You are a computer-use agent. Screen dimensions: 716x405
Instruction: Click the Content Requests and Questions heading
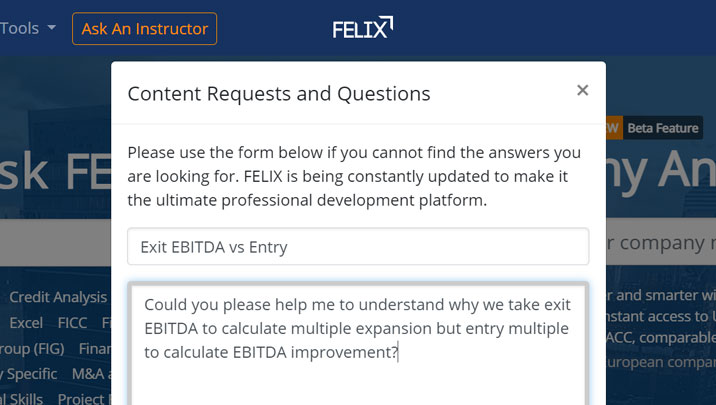pos(279,94)
